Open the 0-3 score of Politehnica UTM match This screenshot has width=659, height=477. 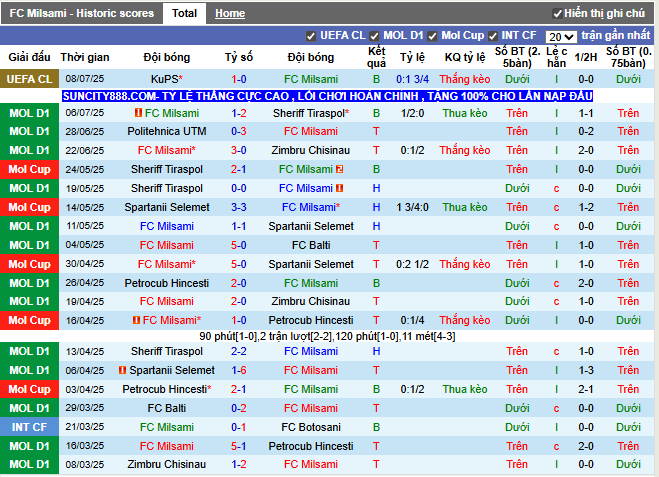click(238, 132)
